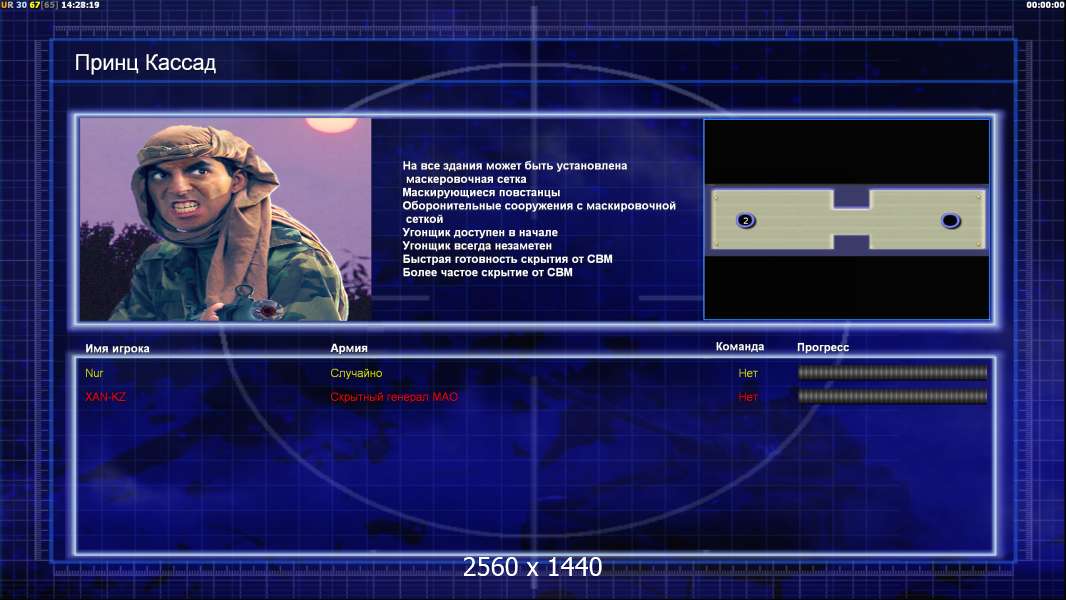Click text Угонщик доступен в начале
Screen dimensions: 1066x600
(x=480, y=232)
